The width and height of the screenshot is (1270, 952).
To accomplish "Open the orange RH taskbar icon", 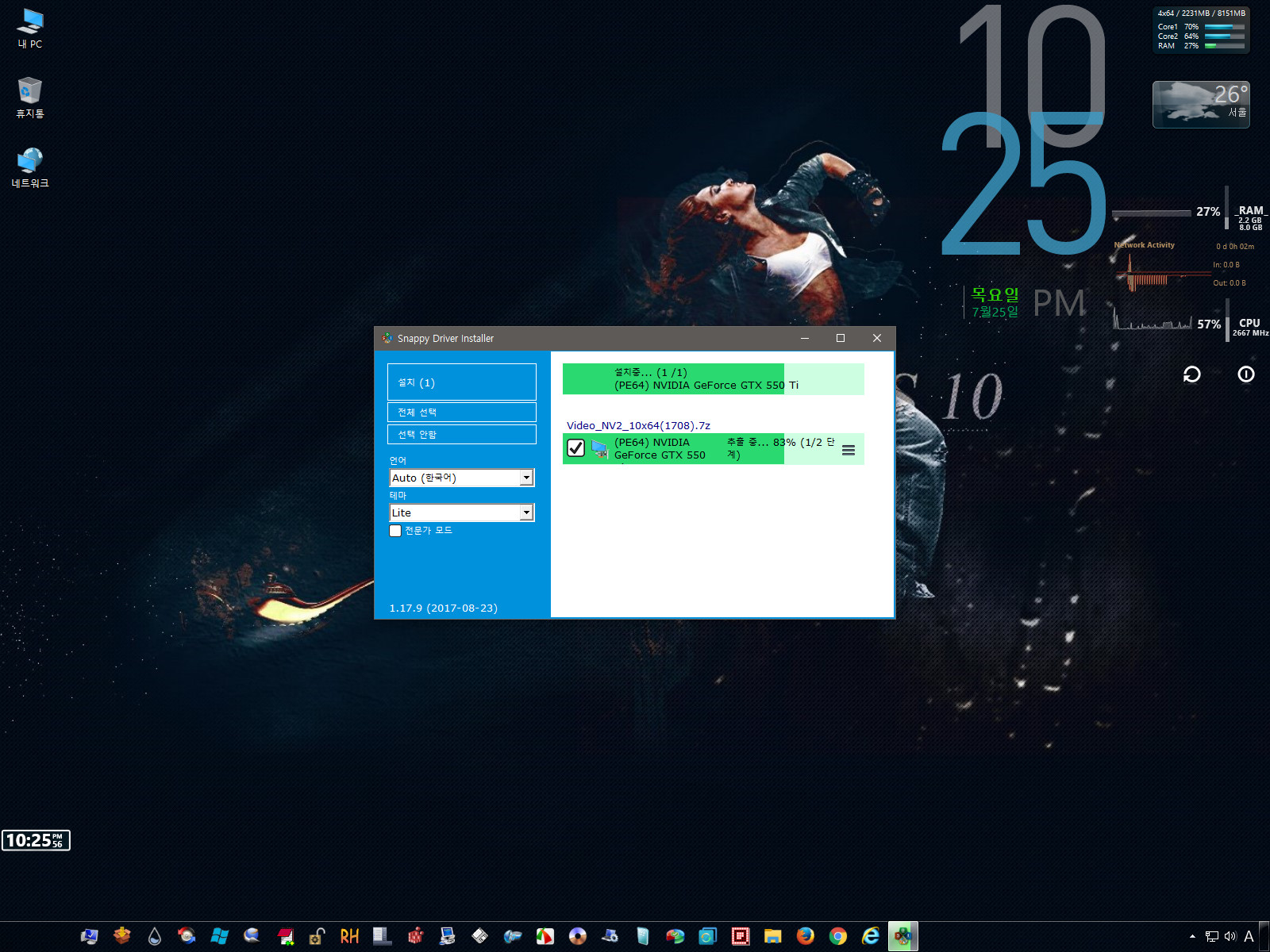I will [x=349, y=936].
